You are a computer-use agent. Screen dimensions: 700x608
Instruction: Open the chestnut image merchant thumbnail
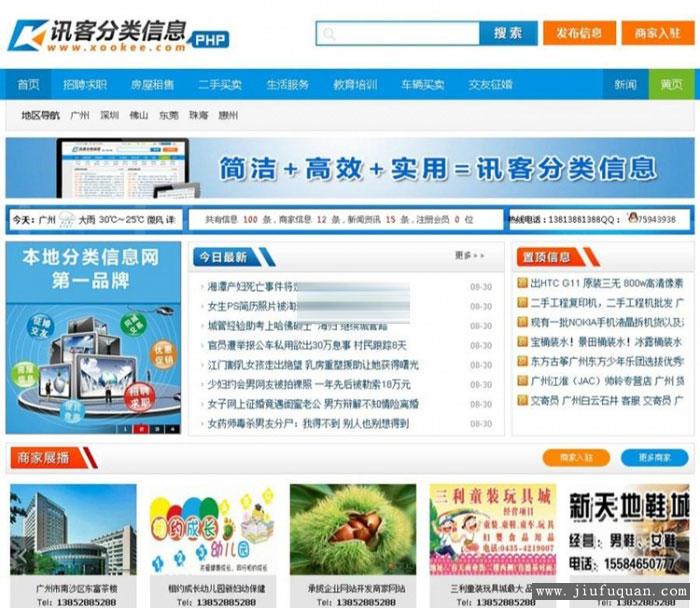click(353, 529)
